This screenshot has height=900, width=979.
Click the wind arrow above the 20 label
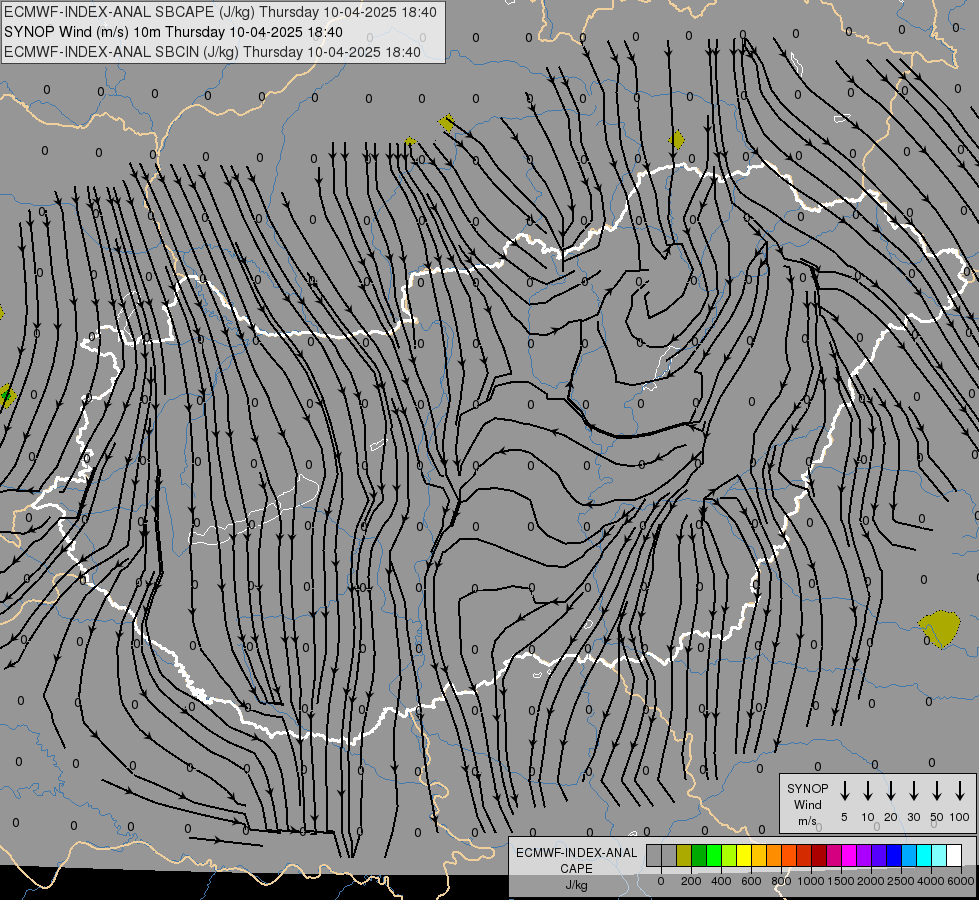pos(890,791)
